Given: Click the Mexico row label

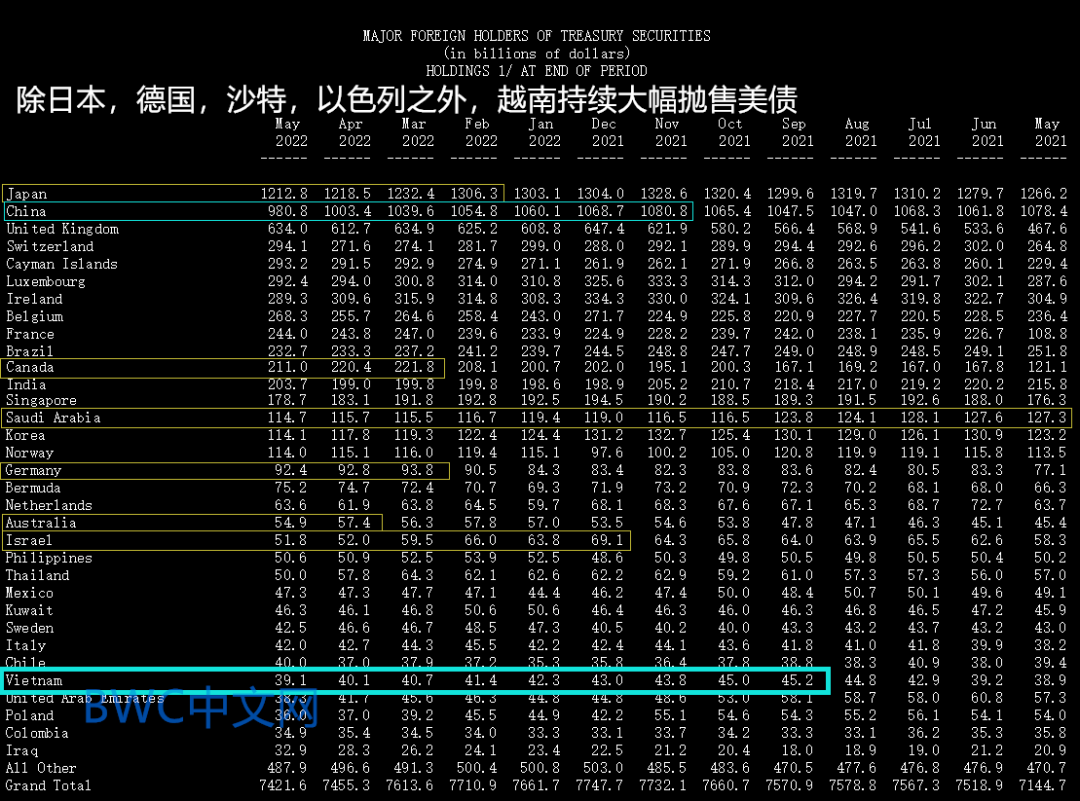Looking at the screenshot, I should (30, 593).
